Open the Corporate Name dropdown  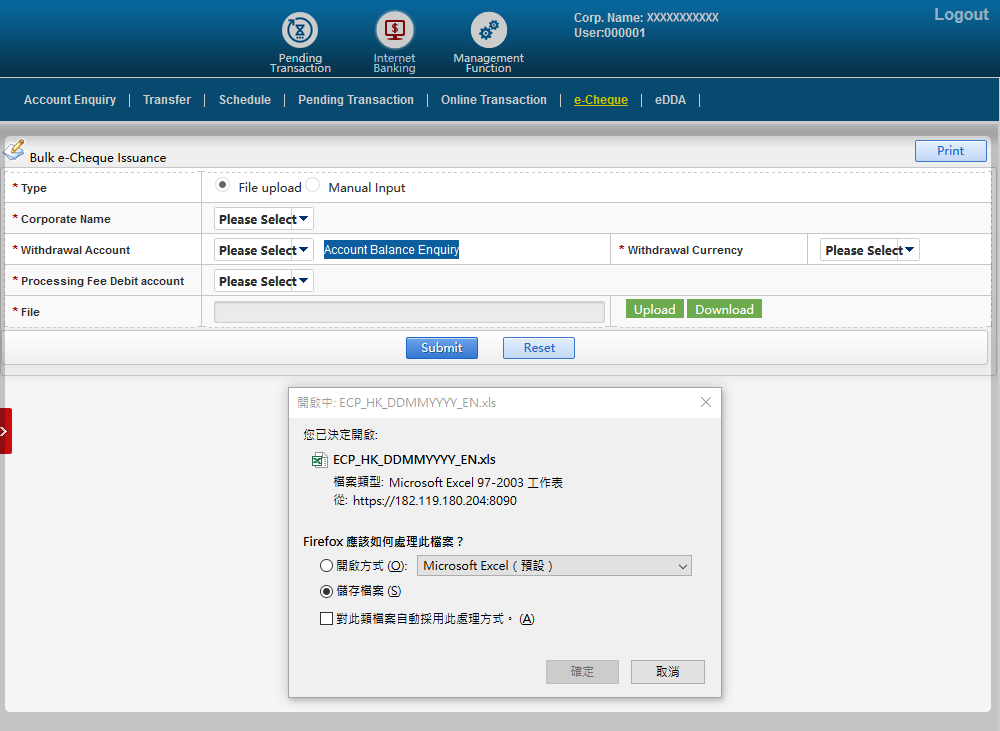click(264, 219)
